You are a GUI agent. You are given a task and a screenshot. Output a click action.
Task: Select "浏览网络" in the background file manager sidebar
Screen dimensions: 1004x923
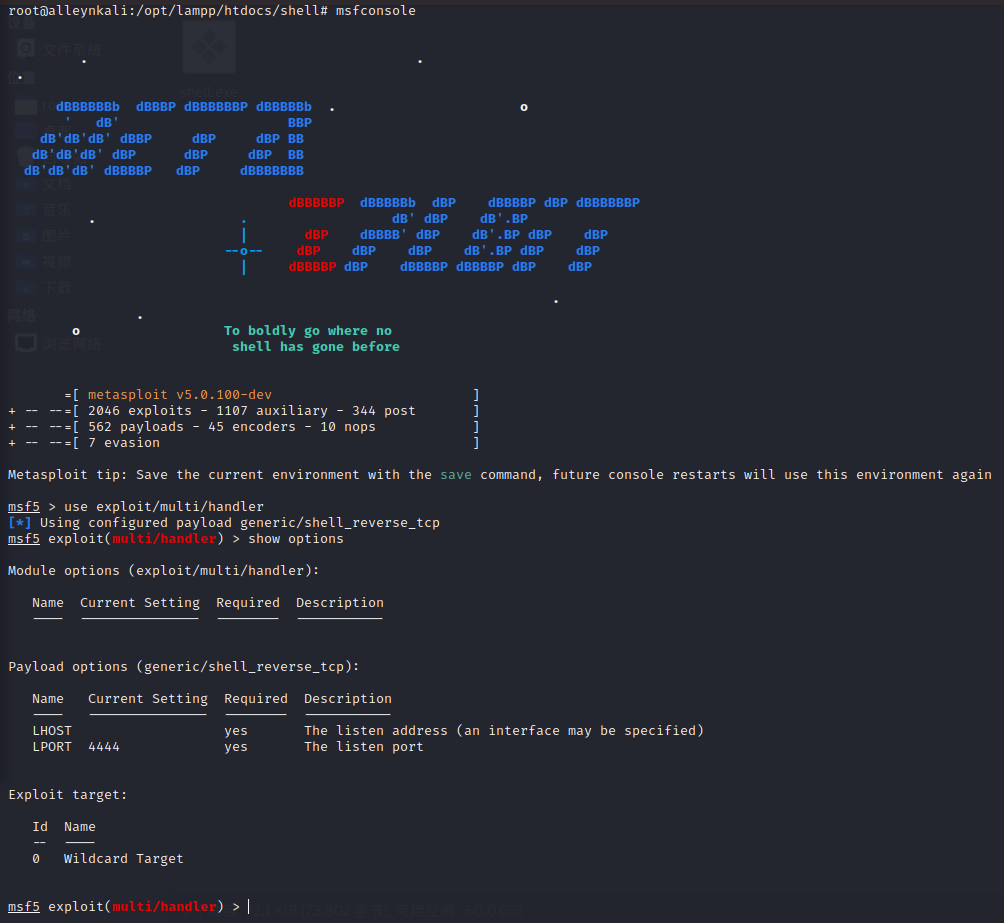(72, 344)
